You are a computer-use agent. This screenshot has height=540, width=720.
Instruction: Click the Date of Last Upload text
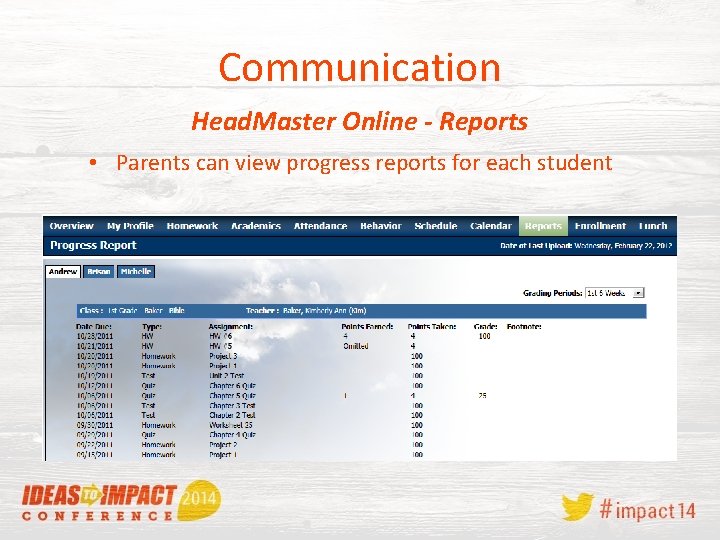point(586,246)
